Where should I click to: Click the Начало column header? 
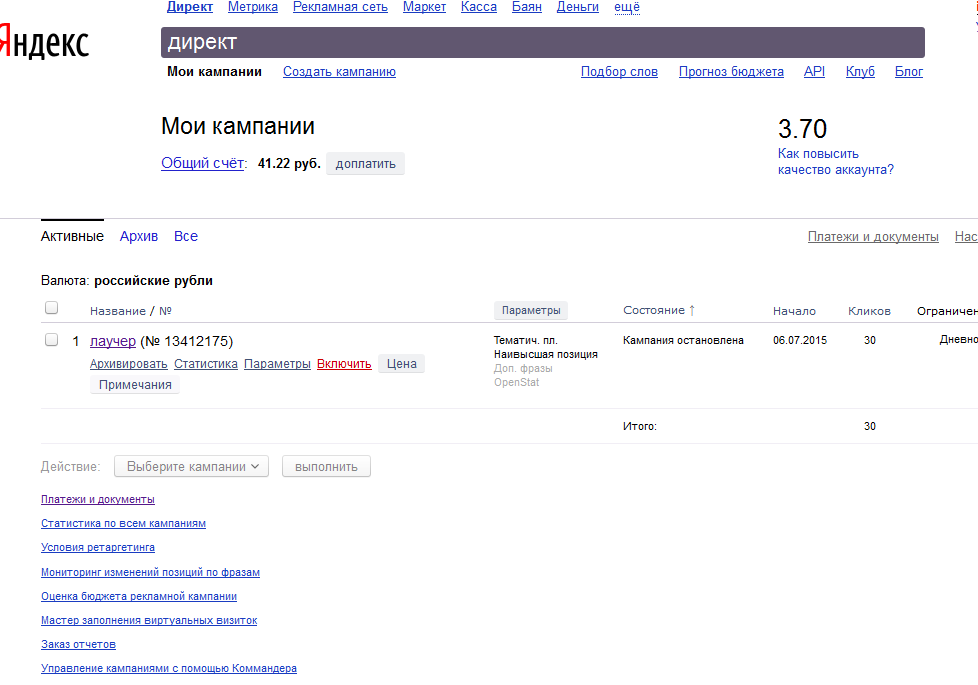click(794, 311)
